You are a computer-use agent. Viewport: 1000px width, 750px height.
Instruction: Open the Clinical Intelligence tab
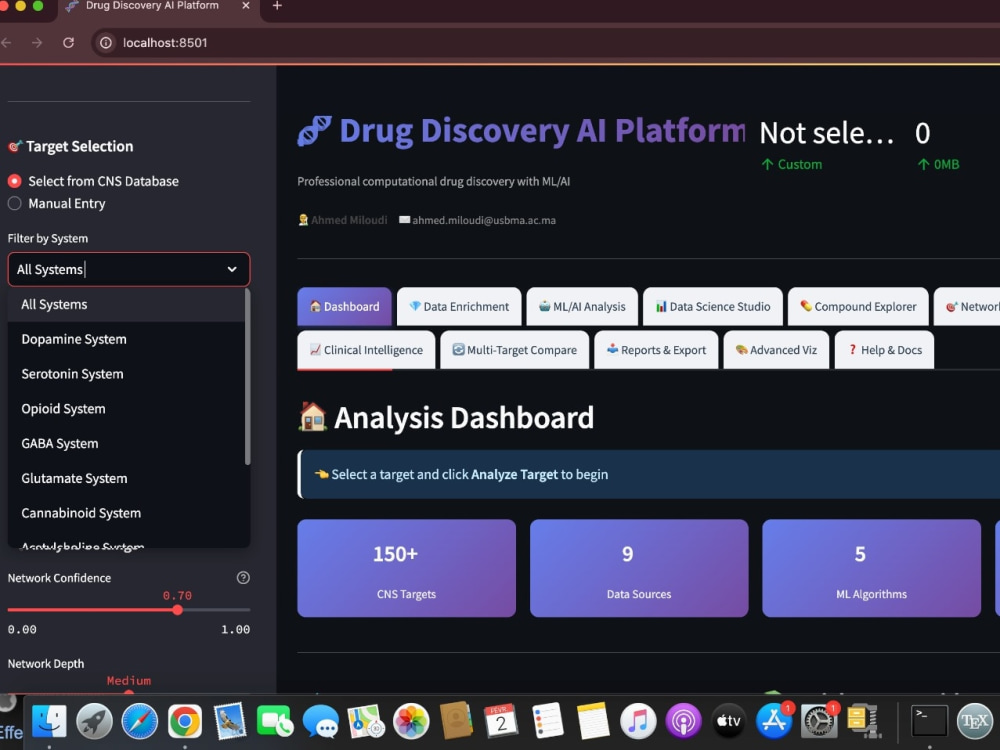[366, 350]
